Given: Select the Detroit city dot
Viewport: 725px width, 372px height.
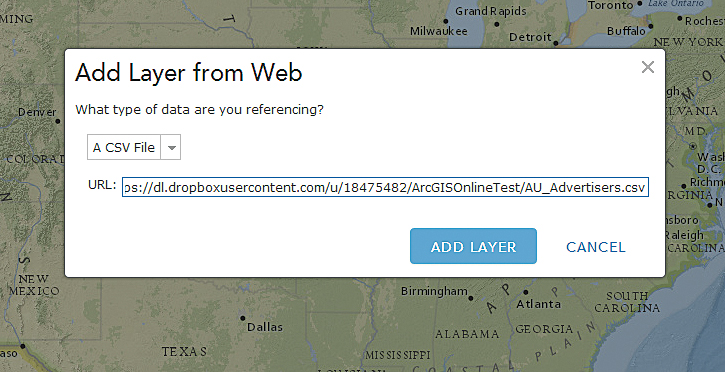Looking at the screenshot, I should pos(556,43).
